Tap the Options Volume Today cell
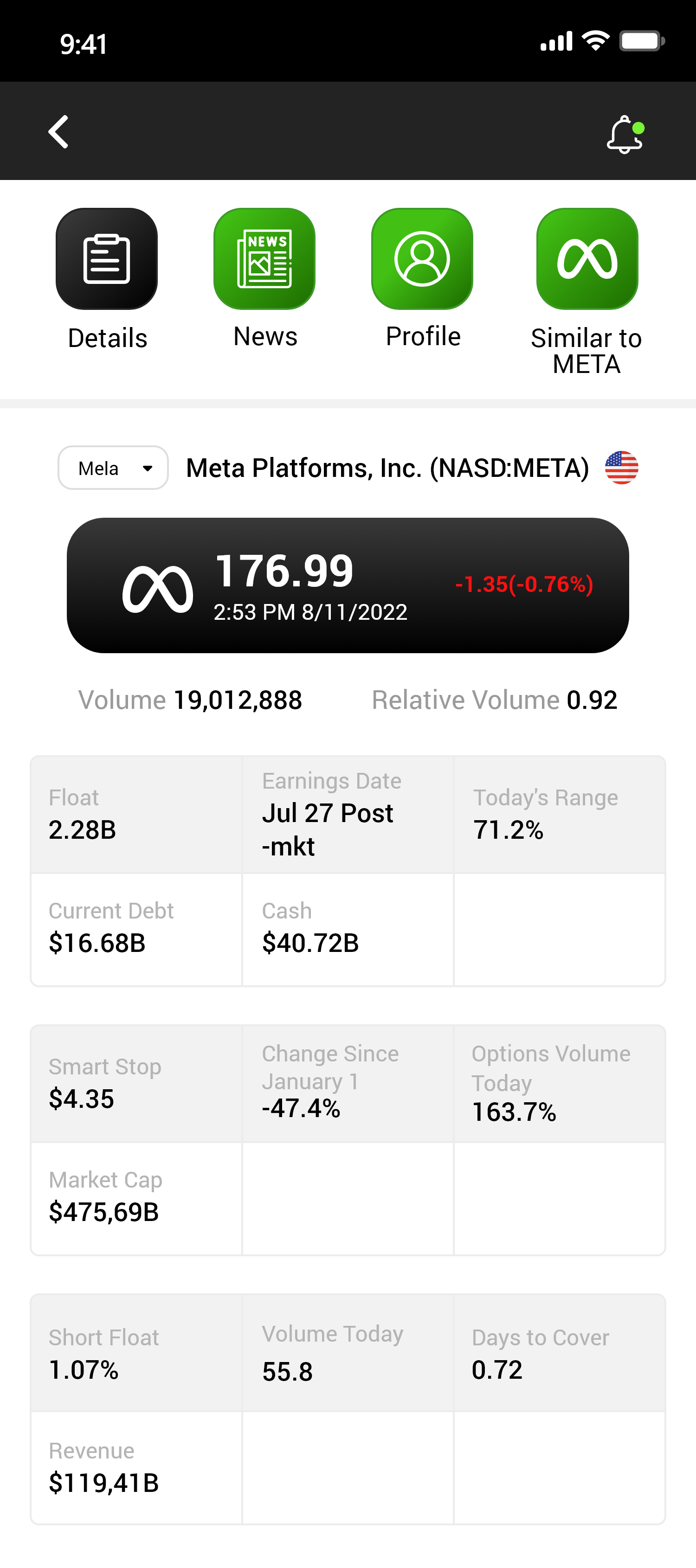The image size is (696, 1568). point(559,1084)
